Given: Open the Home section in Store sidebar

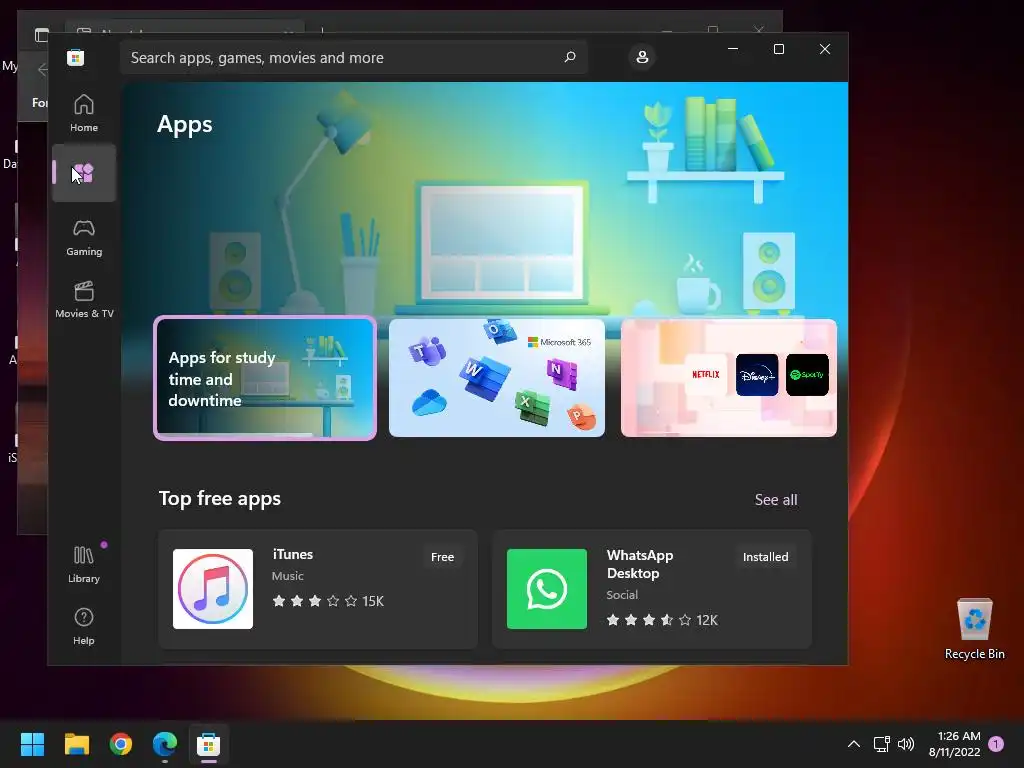Looking at the screenshot, I should tap(84, 113).
